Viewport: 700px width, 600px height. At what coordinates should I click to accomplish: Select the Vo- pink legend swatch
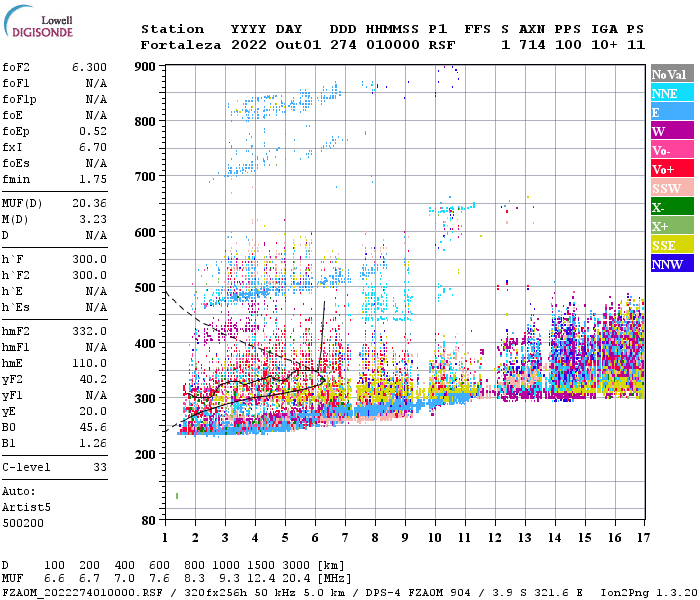coord(672,150)
